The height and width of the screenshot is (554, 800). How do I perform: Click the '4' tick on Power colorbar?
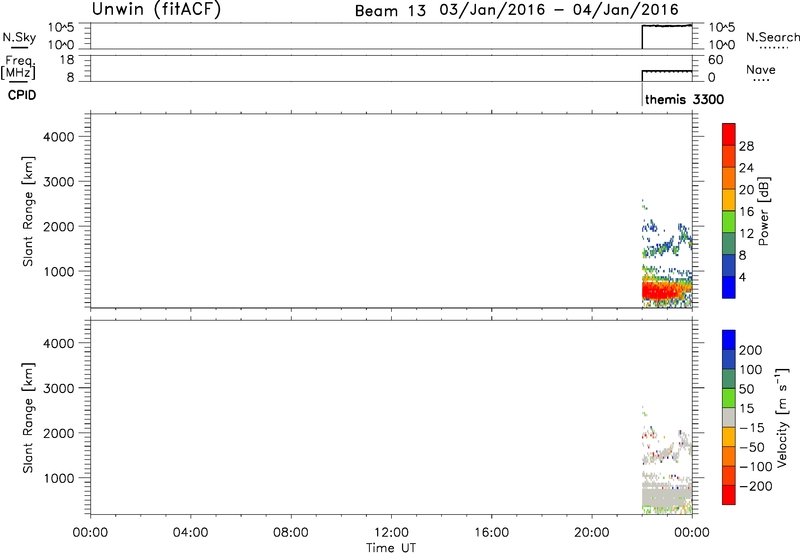coord(742,277)
